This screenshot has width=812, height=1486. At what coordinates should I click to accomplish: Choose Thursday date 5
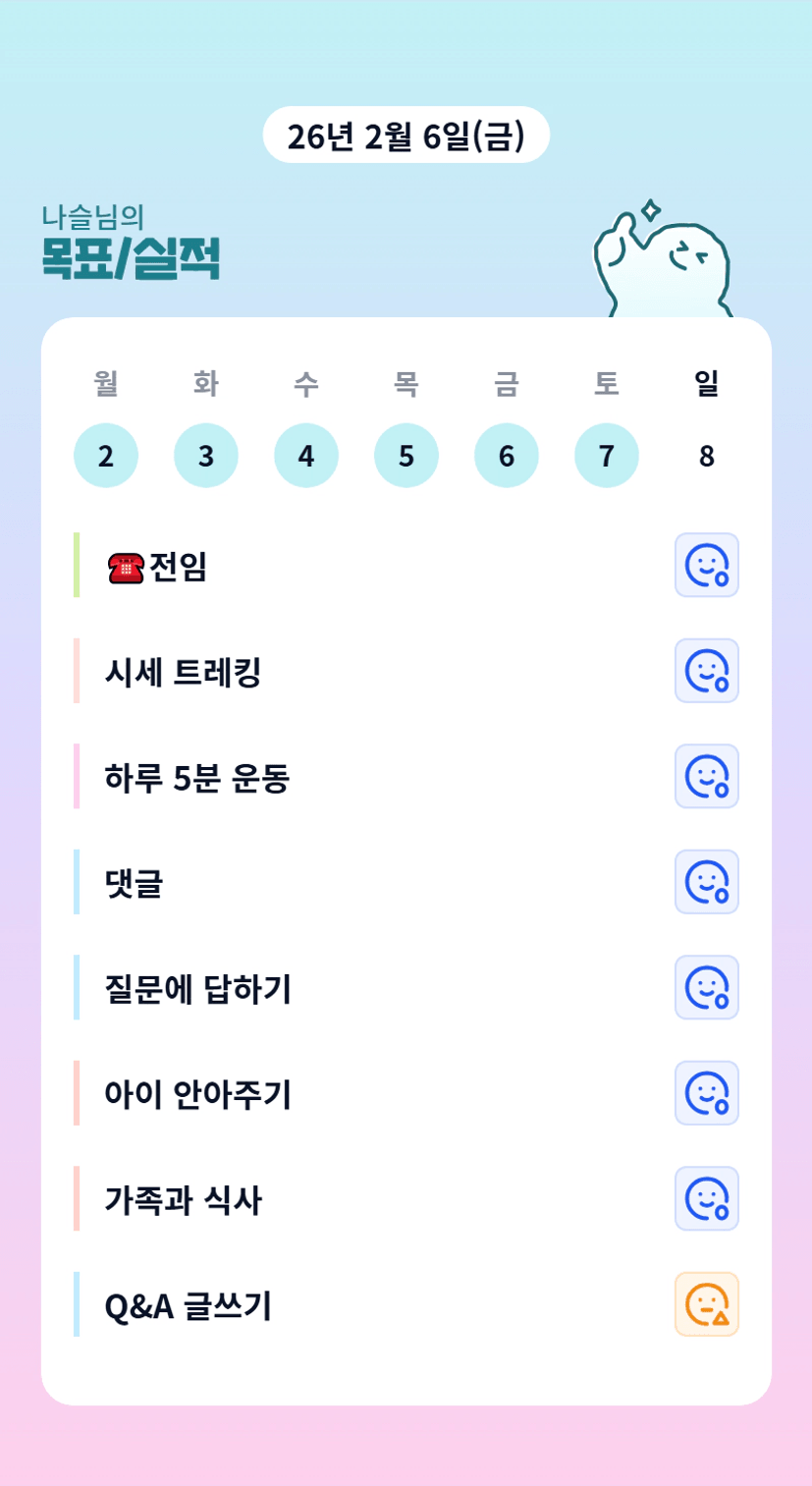tap(406, 456)
